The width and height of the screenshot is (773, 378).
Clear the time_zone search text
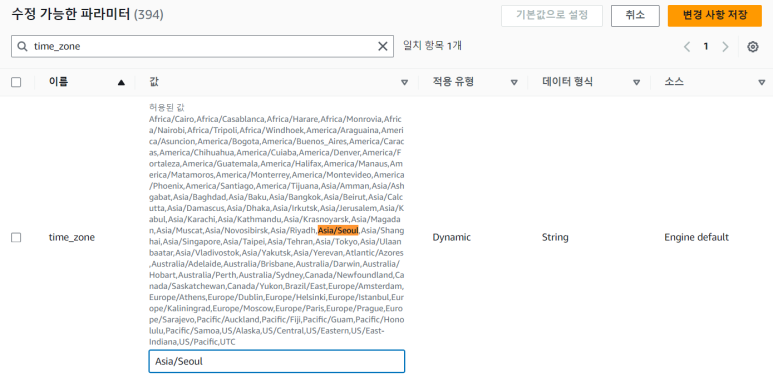(383, 46)
